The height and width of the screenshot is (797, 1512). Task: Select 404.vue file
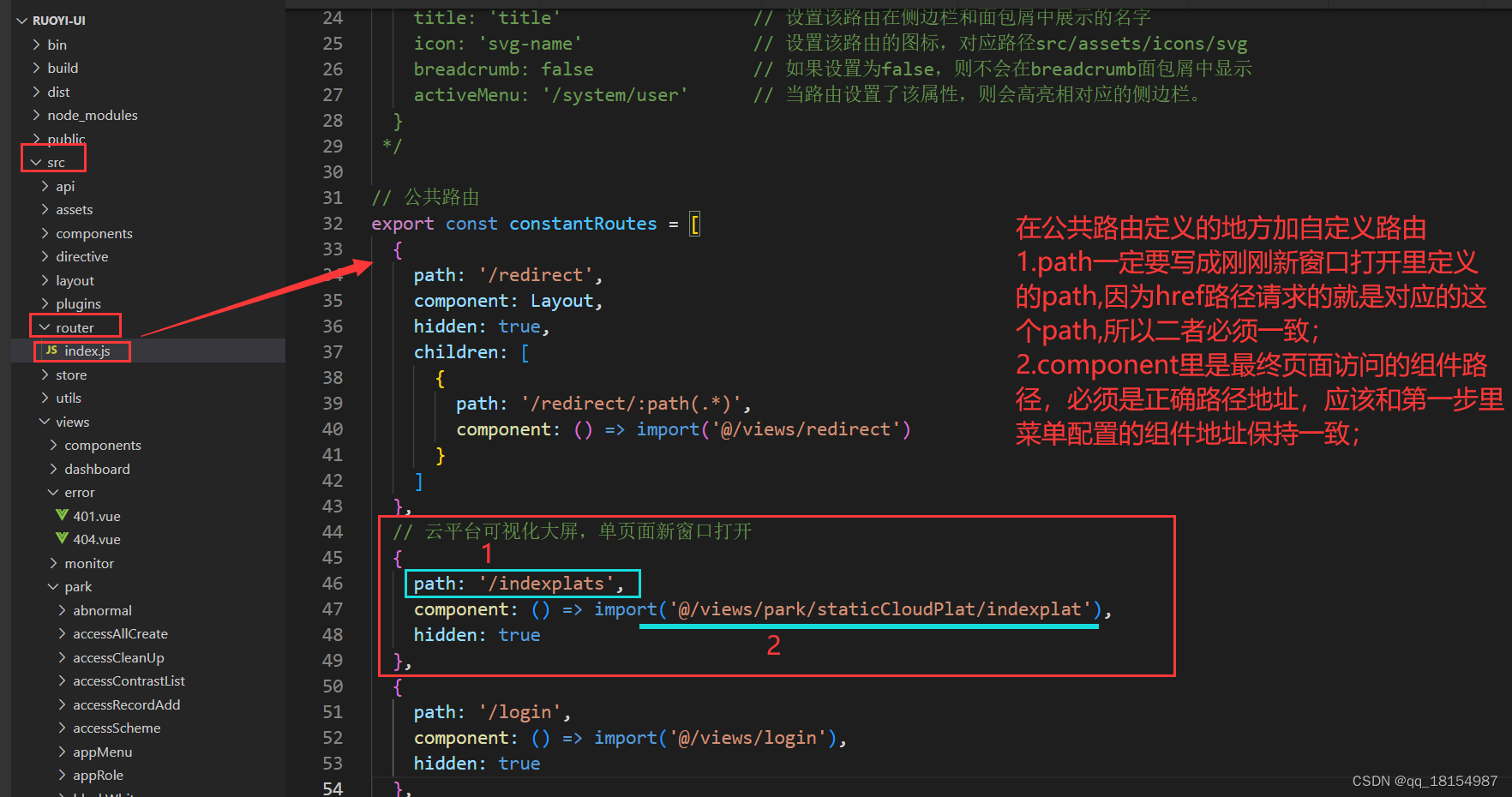coord(97,539)
